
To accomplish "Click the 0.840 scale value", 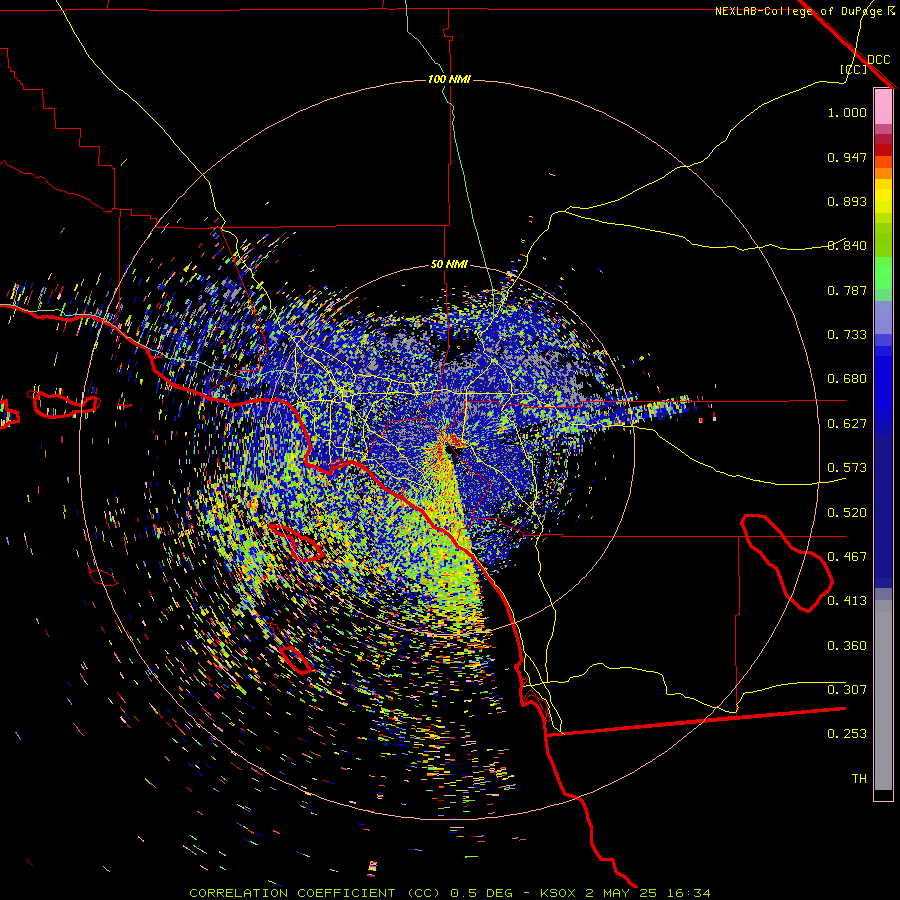I will 847,246.
